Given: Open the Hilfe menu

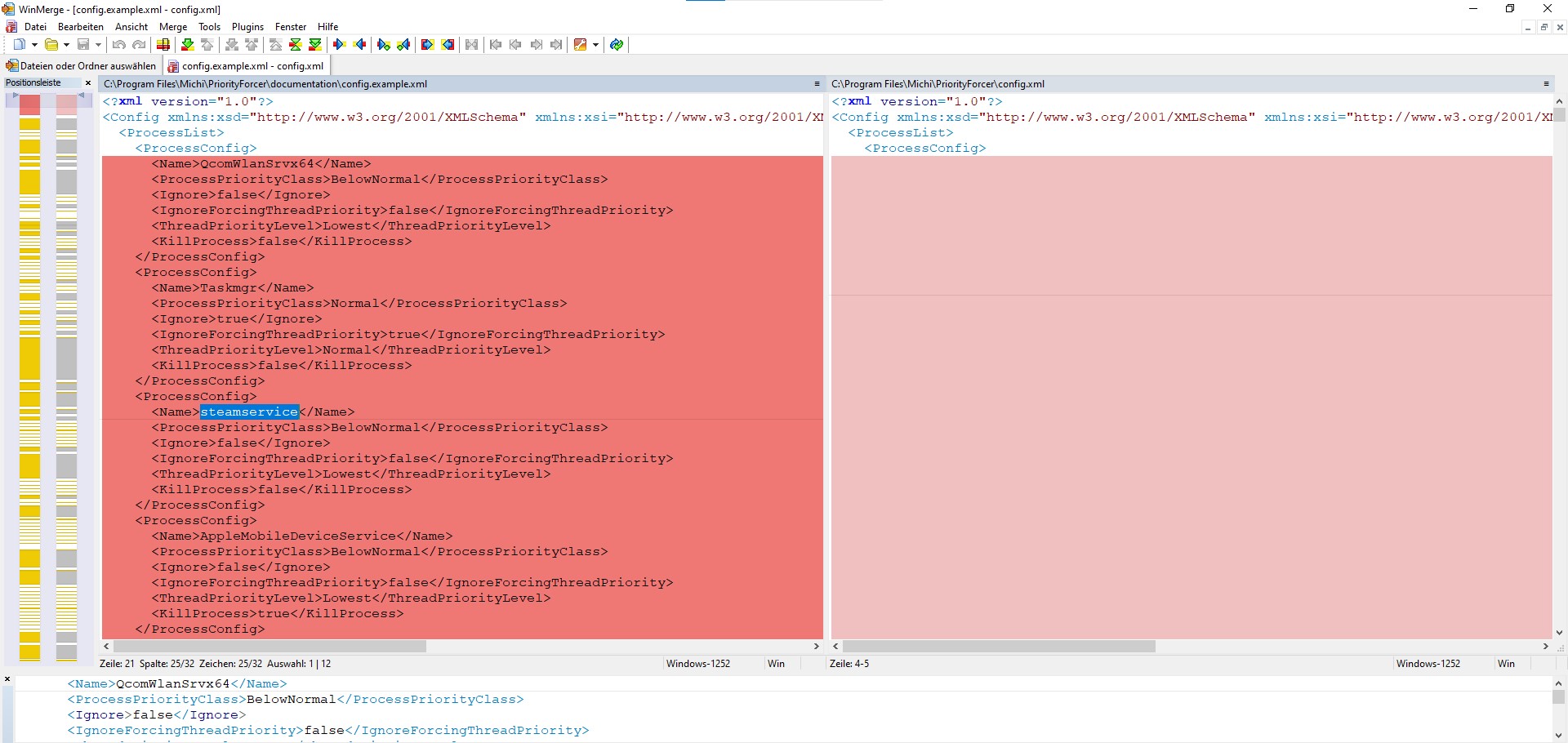Looking at the screenshot, I should (x=327, y=27).
